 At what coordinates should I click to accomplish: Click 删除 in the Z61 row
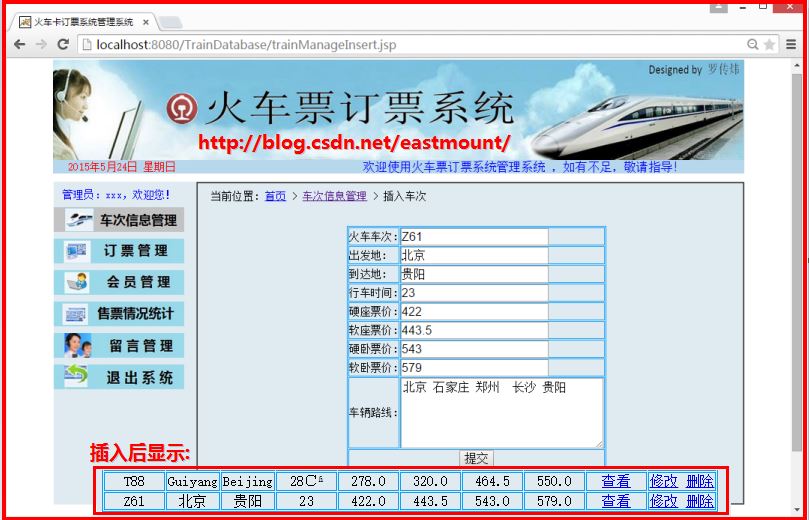[x=700, y=501]
